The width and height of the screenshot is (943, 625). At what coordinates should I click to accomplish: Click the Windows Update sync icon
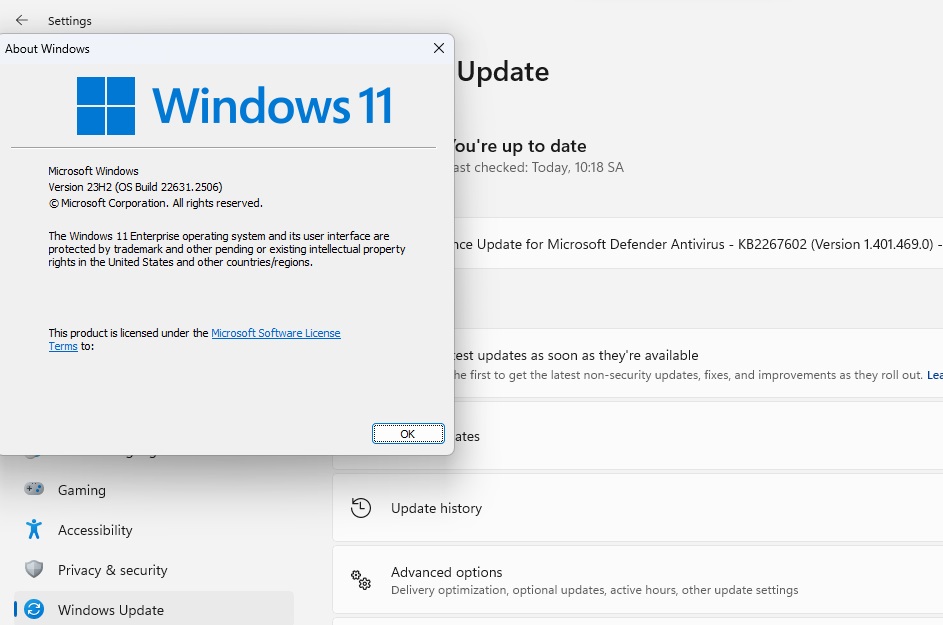pyautogui.click(x=34, y=609)
